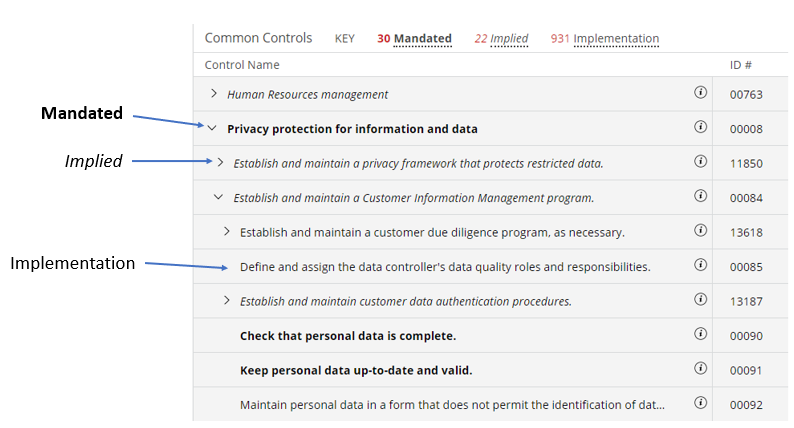Collapse Privacy protection for information and data
Viewport: 794px width, 428px height.
(x=213, y=128)
